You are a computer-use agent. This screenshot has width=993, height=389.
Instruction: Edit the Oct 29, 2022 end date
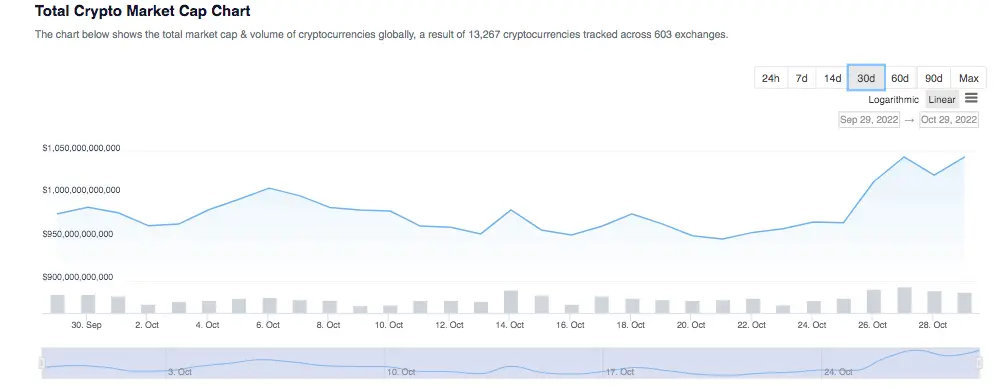point(949,120)
